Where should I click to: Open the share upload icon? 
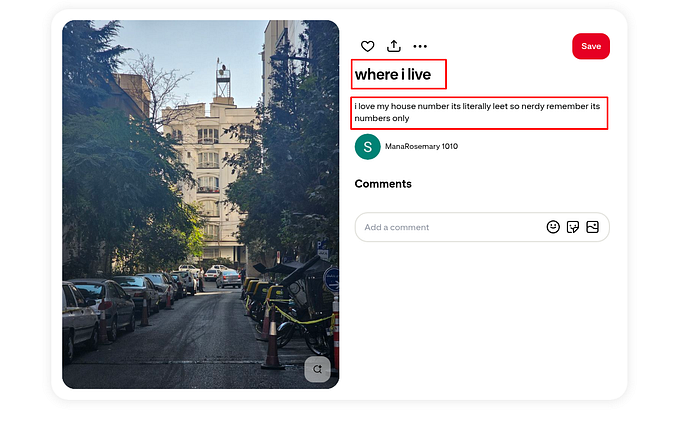click(394, 46)
